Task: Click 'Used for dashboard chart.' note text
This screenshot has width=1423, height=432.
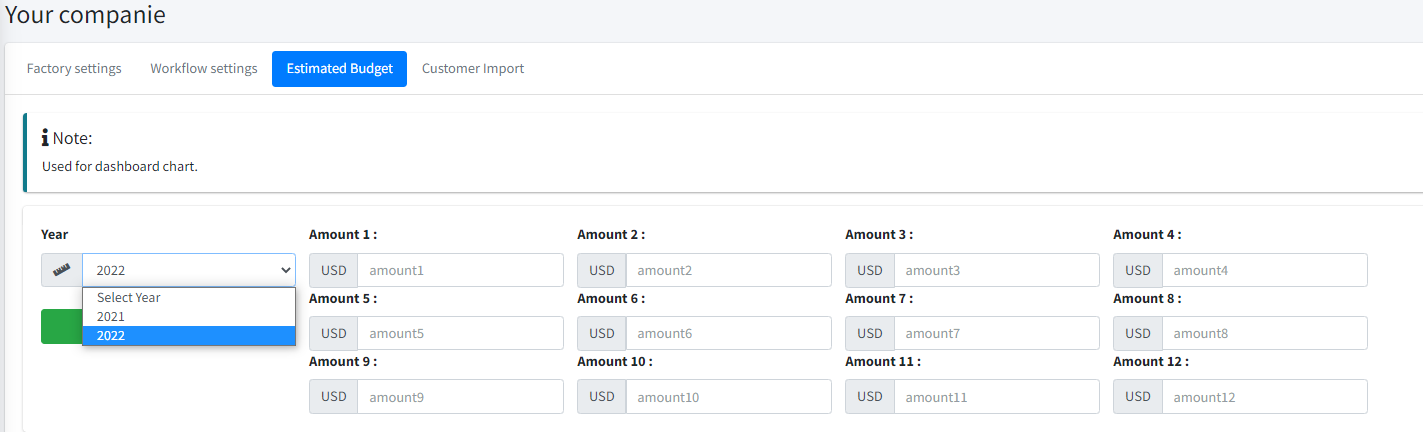Action: tap(120, 166)
